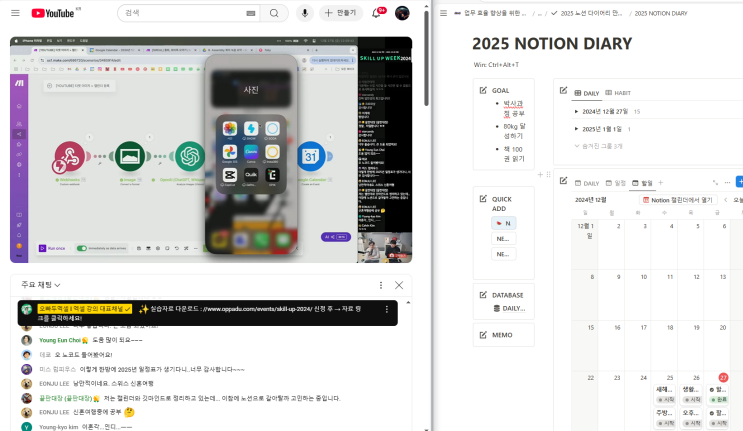Click GOAL item 책 100권 읽기
Viewport: 743px width, 431px height.
[514, 154]
